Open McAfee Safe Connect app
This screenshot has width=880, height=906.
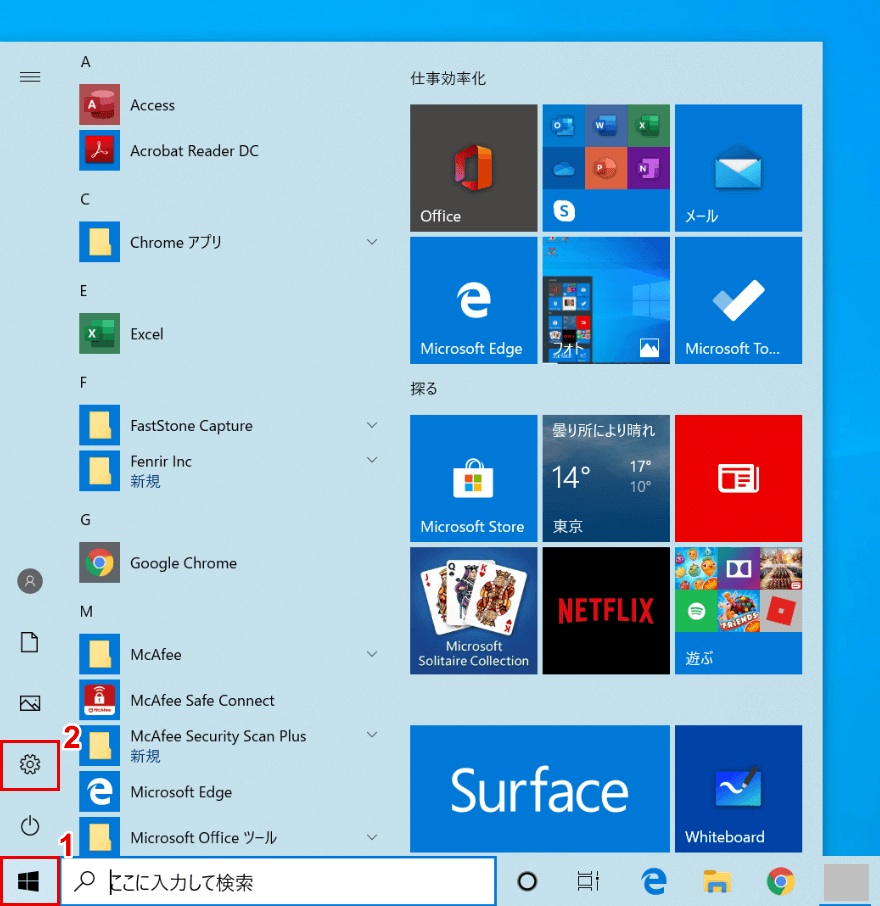tap(229, 700)
